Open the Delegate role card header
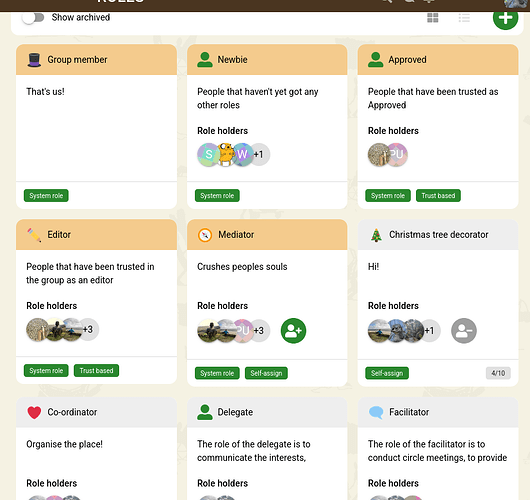Image resolution: width=530 pixels, height=500 pixels. 267,412
